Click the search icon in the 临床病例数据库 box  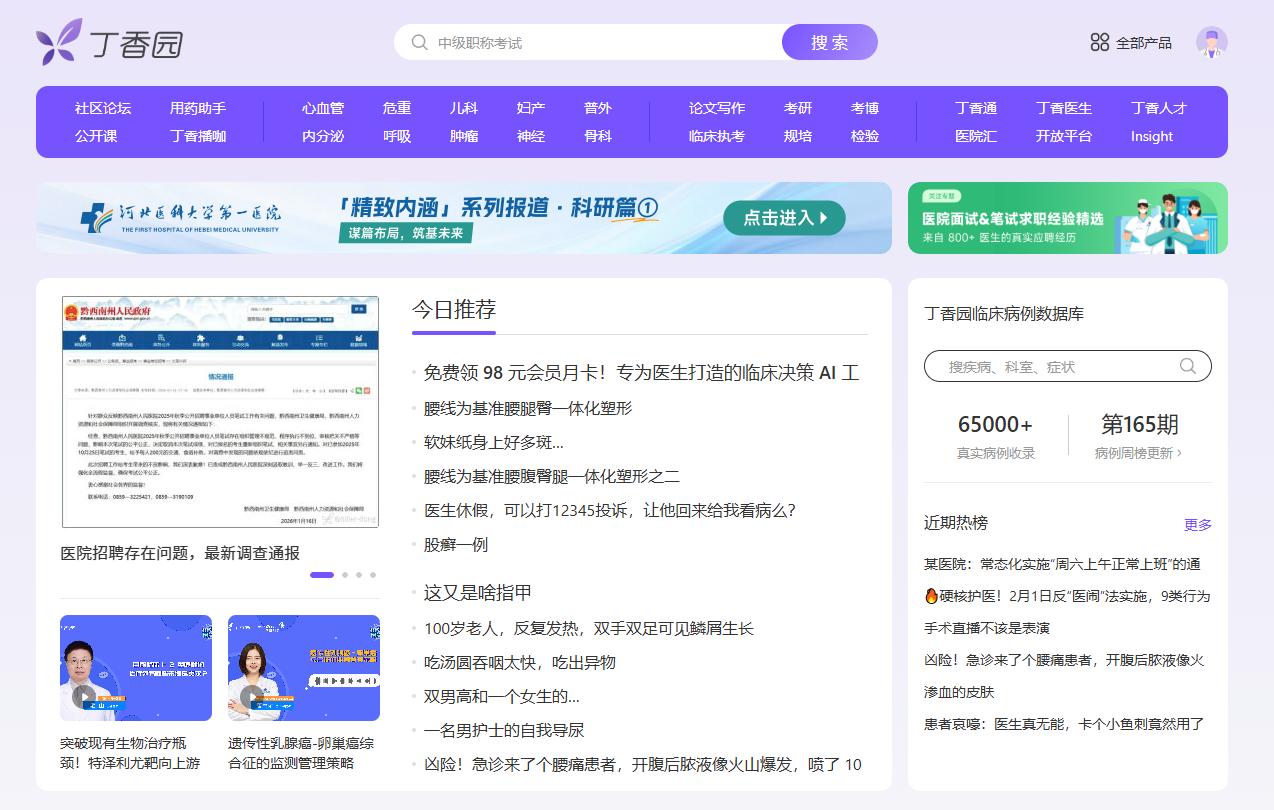click(1187, 366)
